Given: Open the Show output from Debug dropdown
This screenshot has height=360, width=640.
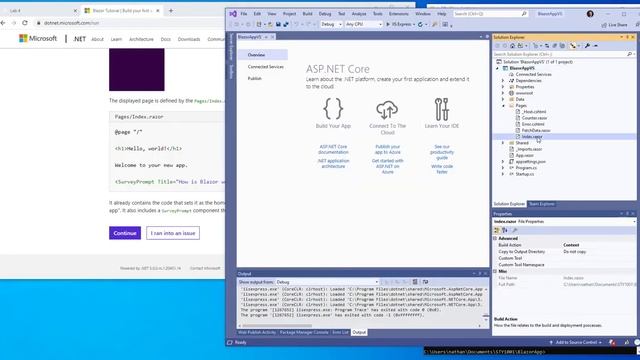Looking at the screenshot, I should click(x=327, y=282).
